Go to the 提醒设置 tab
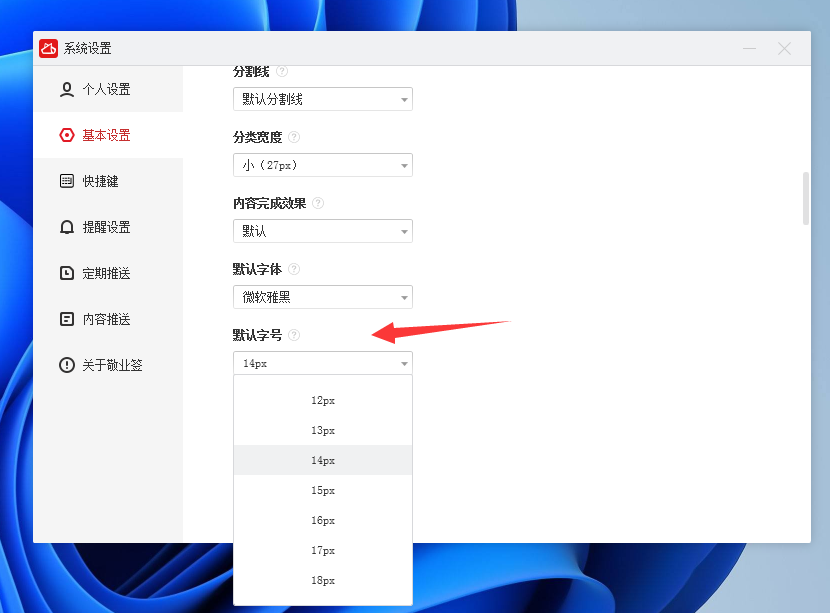 tap(108, 227)
